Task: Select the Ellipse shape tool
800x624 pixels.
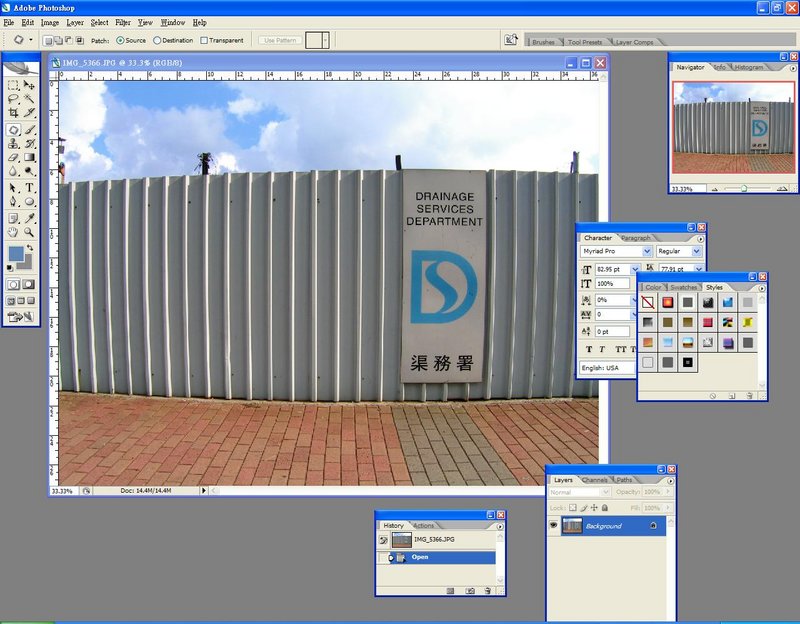Action: (x=29, y=202)
